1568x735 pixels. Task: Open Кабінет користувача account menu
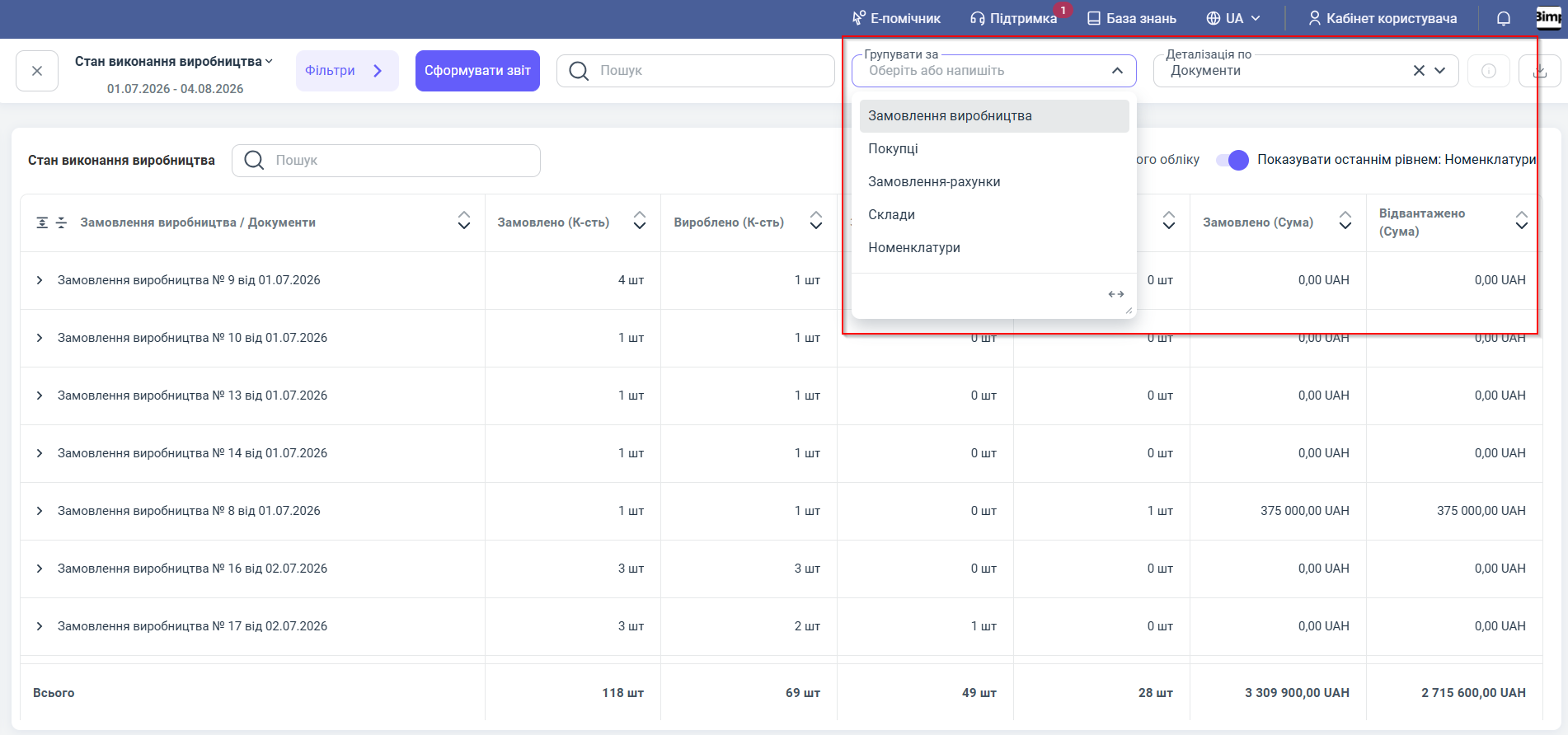pyautogui.click(x=1383, y=18)
